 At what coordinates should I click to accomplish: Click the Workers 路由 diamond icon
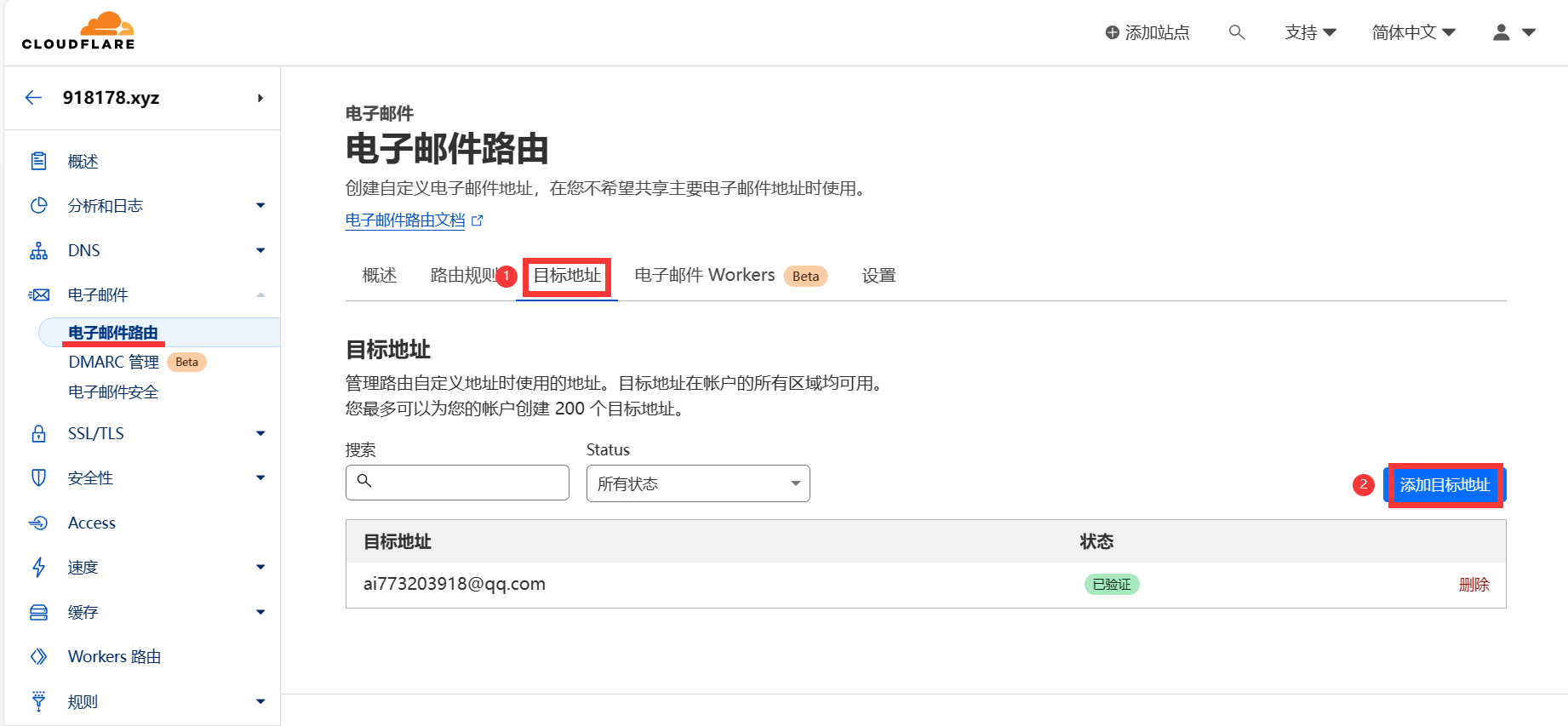[x=39, y=656]
